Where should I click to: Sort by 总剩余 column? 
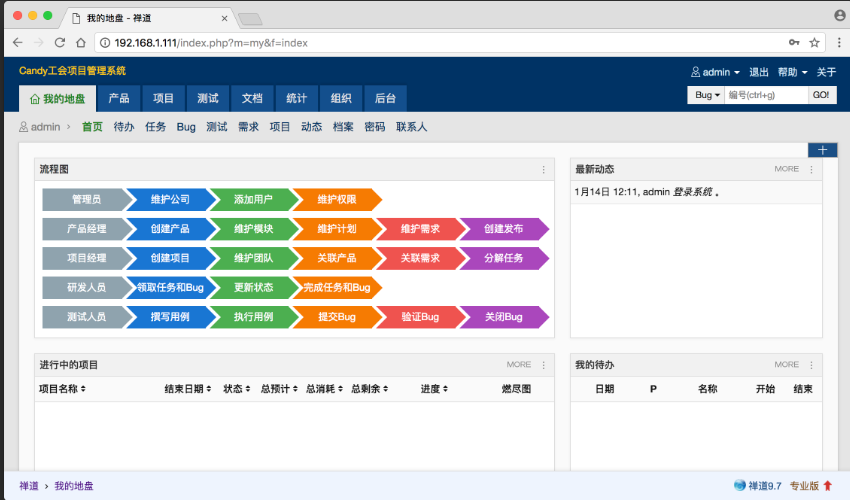click(x=369, y=389)
